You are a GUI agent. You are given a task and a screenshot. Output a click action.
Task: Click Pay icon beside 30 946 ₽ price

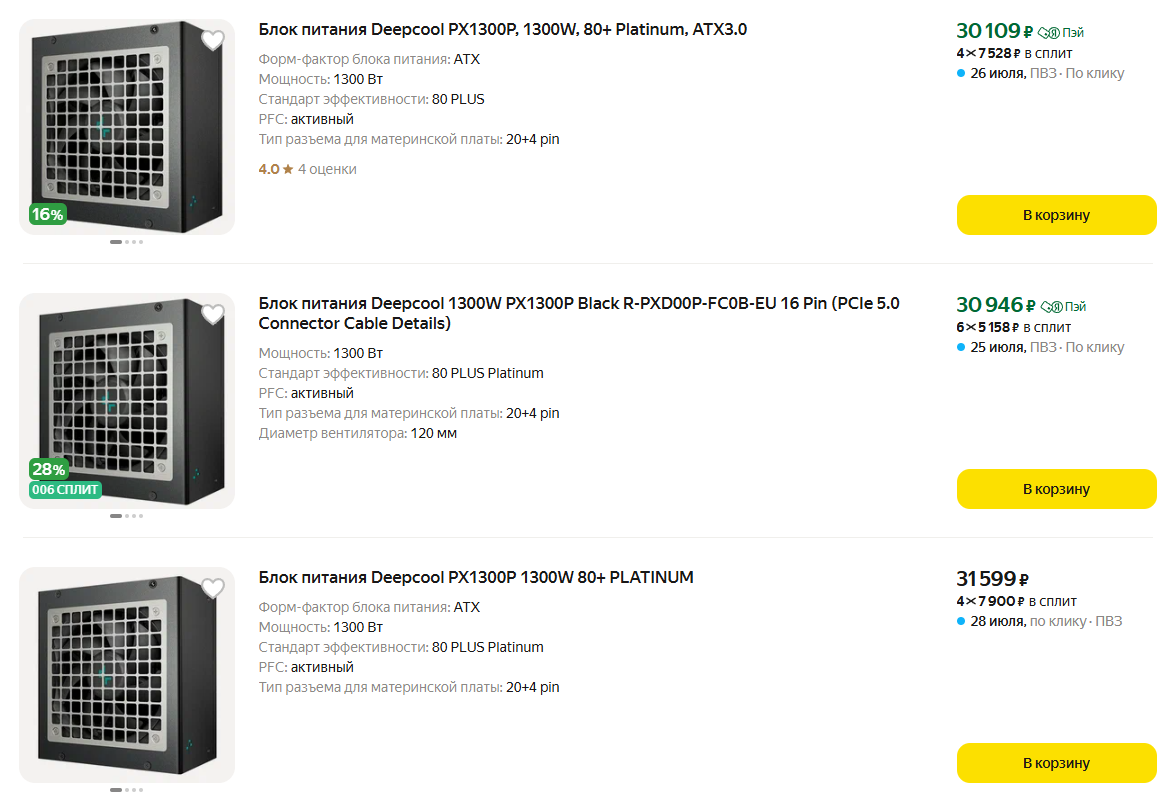pos(1062,306)
